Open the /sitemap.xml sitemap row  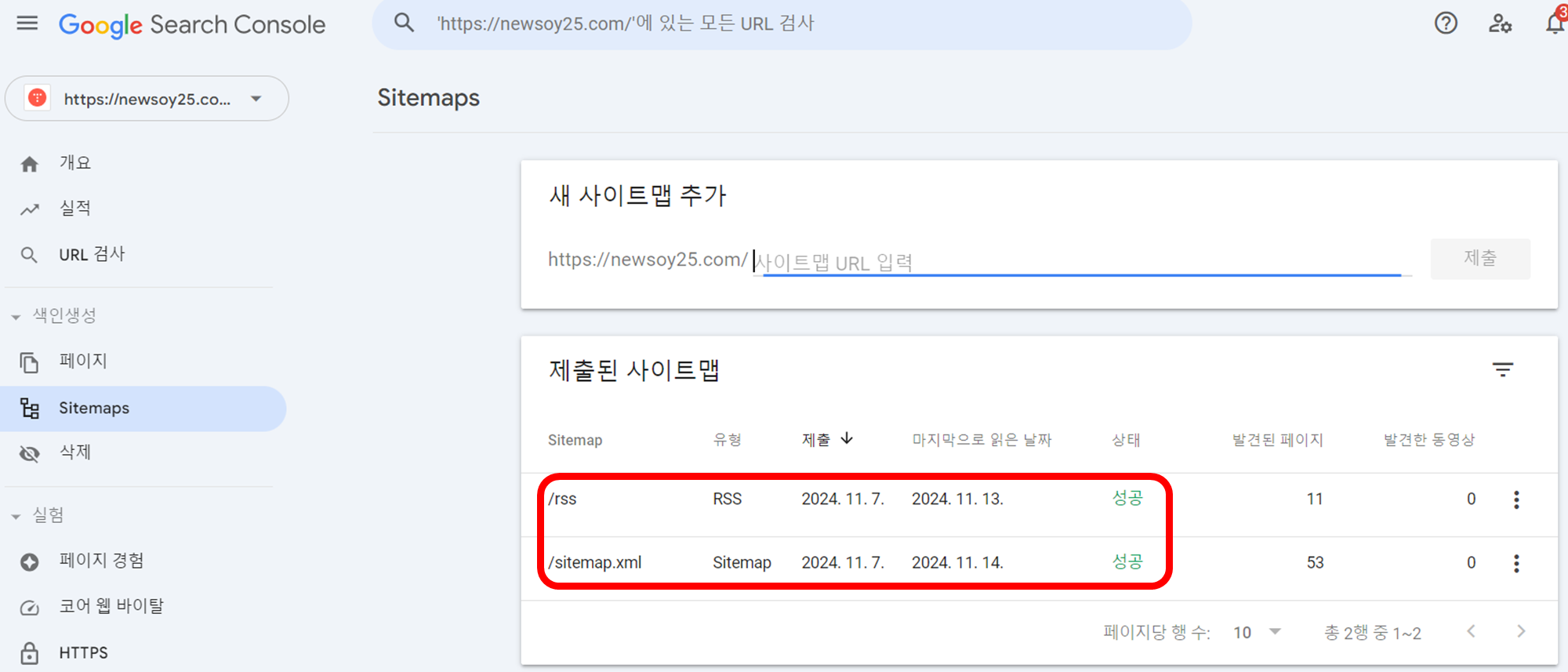(1040, 568)
